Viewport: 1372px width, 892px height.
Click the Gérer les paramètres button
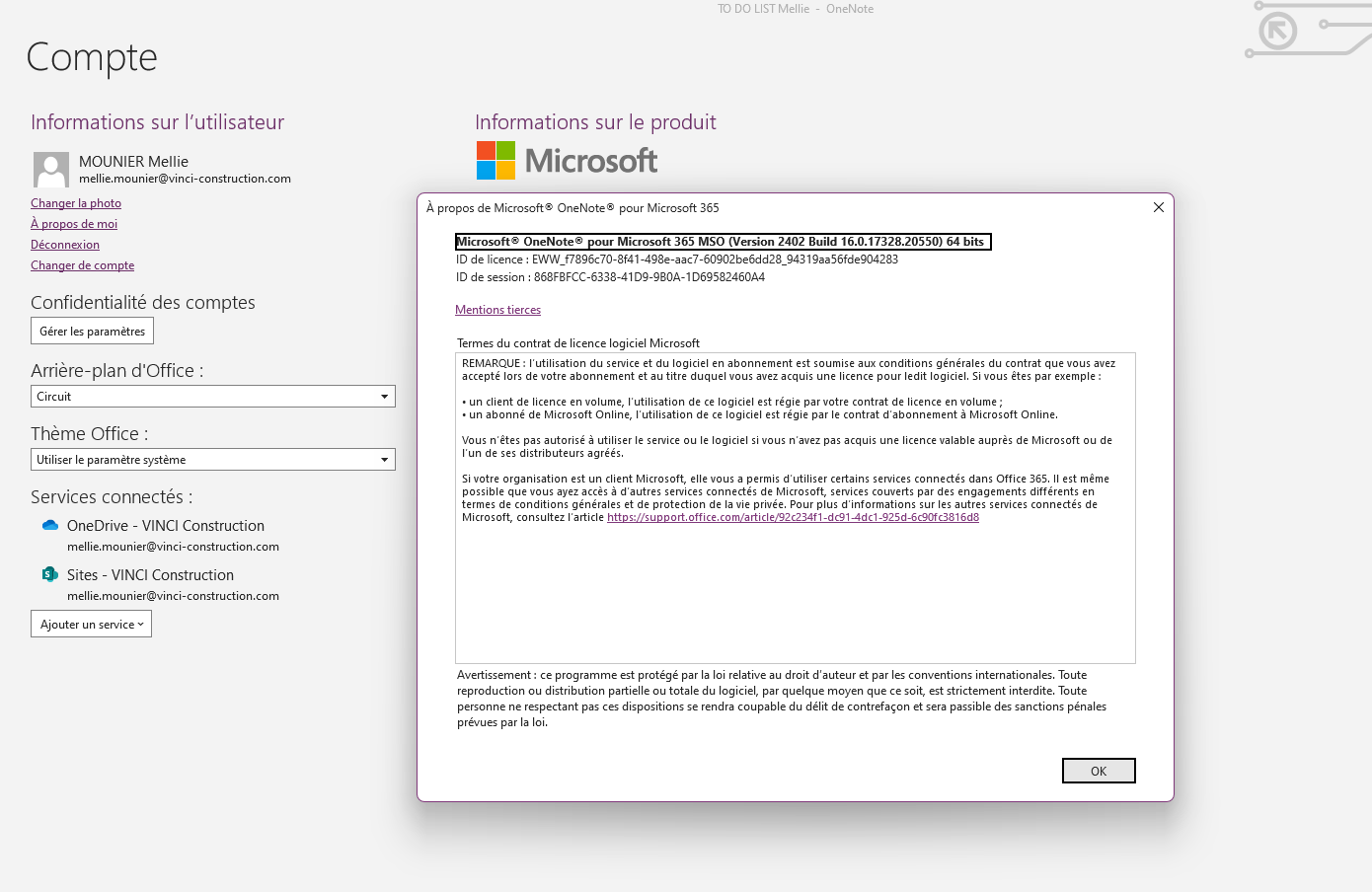tap(93, 332)
